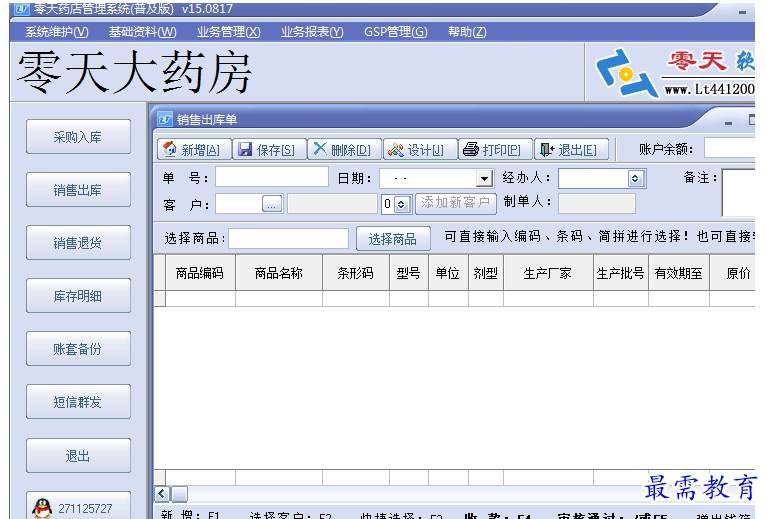This screenshot has height=519, width=766.
Task: Open the GSP管理(G) menu
Action: [x=396, y=32]
